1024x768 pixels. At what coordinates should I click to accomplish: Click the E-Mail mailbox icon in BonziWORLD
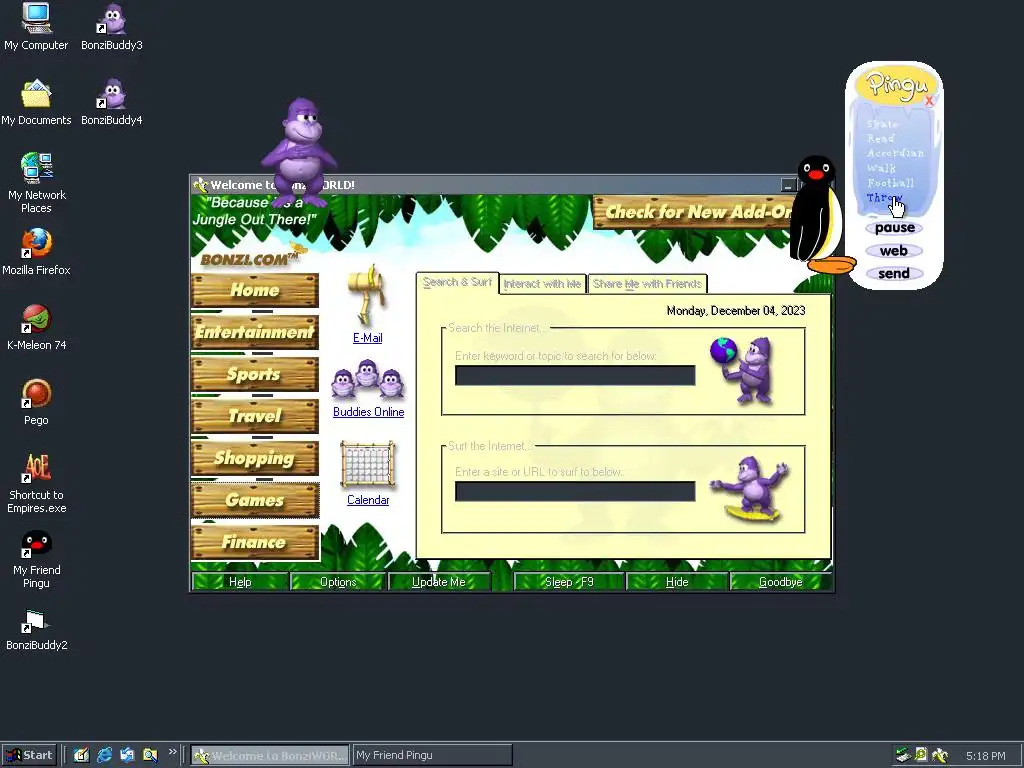pyautogui.click(x=368, y=296)
